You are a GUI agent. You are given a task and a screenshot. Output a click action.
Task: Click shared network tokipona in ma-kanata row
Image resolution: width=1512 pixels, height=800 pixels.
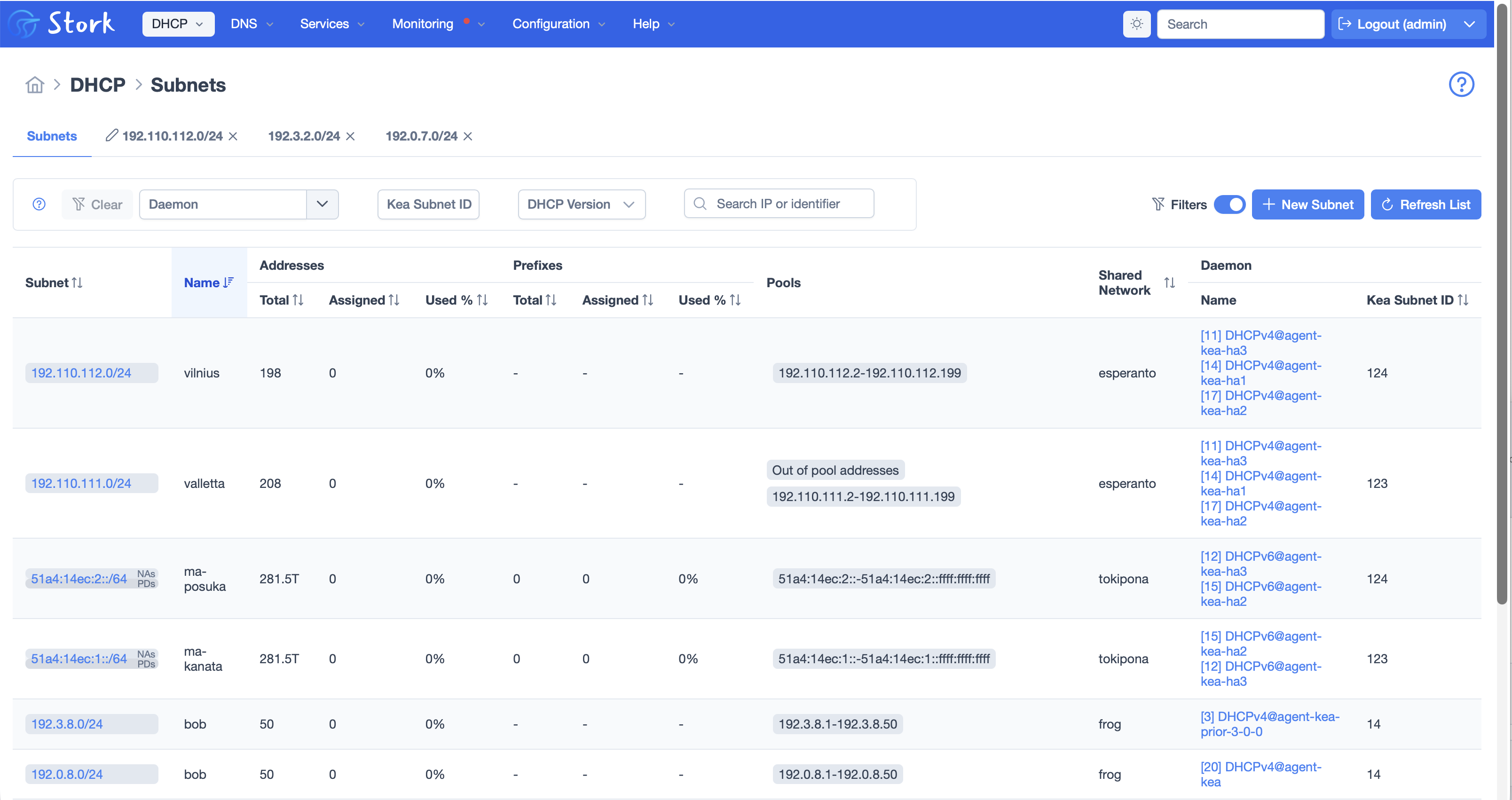[1123, 659]
